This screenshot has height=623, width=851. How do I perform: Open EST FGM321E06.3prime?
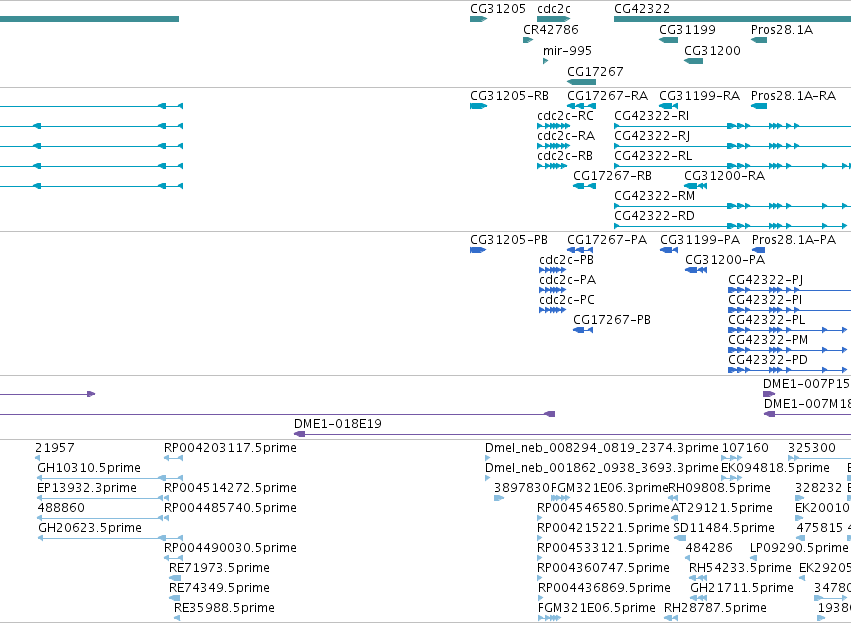[609, 488]
